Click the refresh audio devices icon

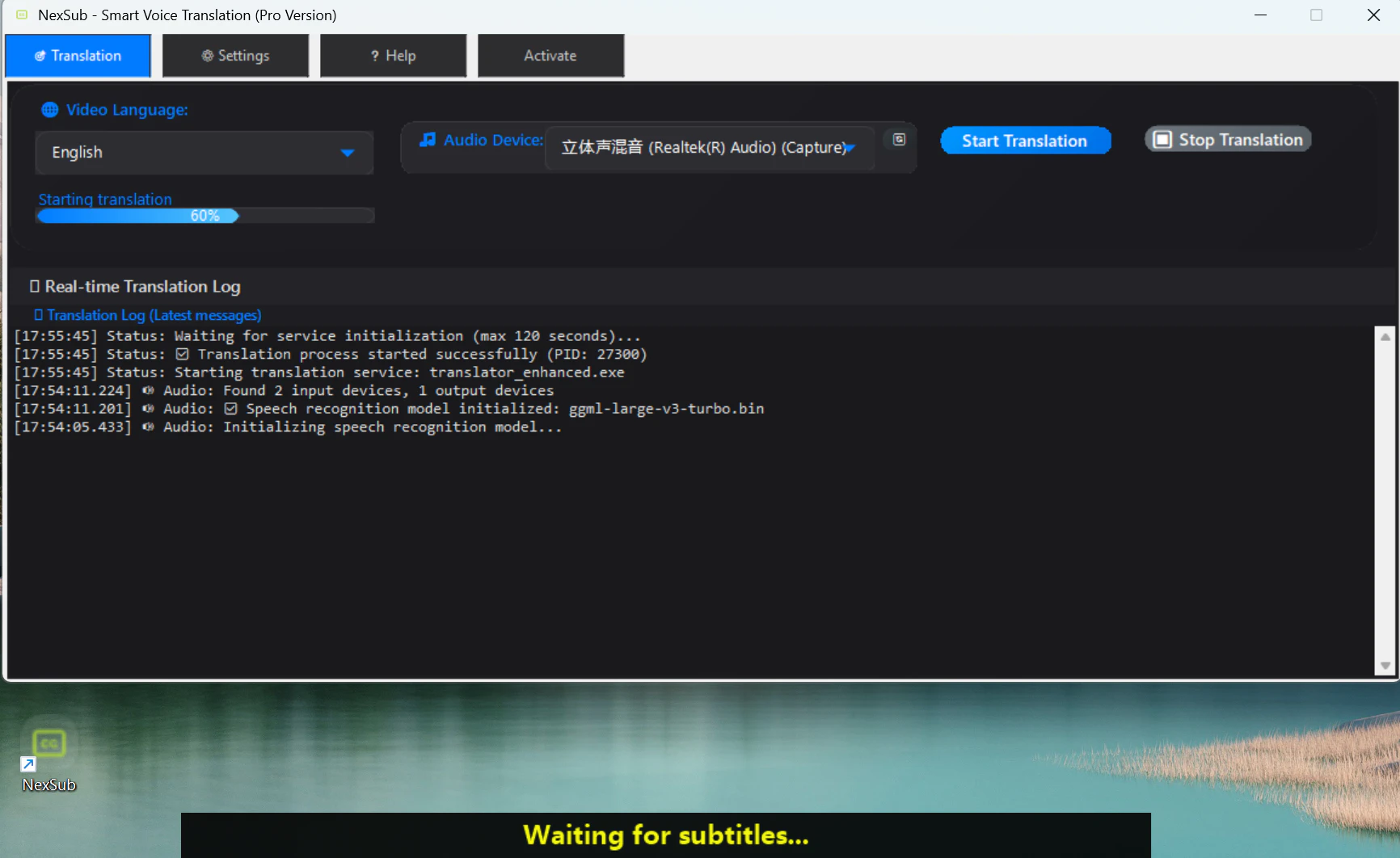(899, 140)
